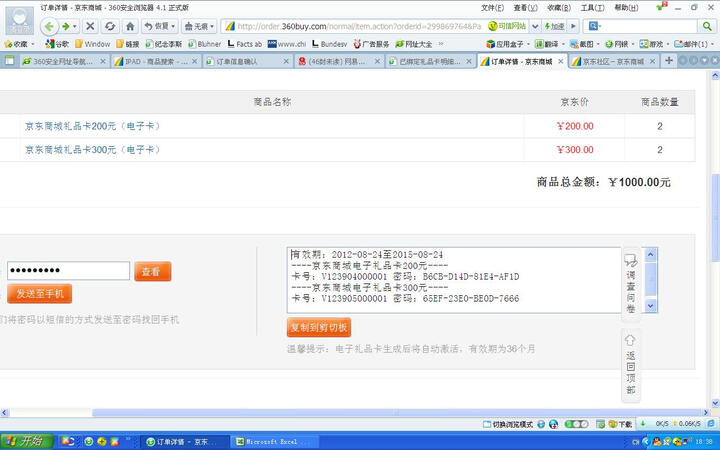Click the orange 查看 button
The width and height of the screenshot is (720, 450).
tap(152, 271)
